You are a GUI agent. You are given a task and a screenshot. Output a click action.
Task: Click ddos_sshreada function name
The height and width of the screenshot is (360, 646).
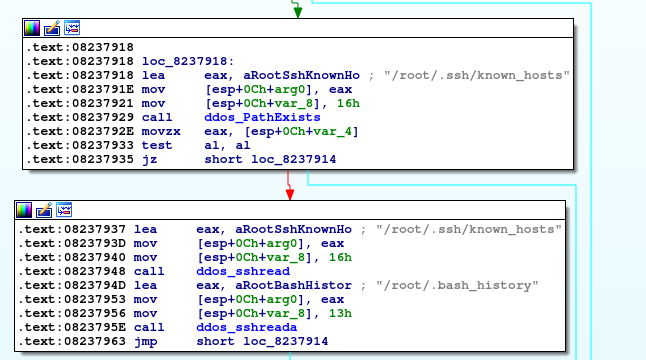247,327
